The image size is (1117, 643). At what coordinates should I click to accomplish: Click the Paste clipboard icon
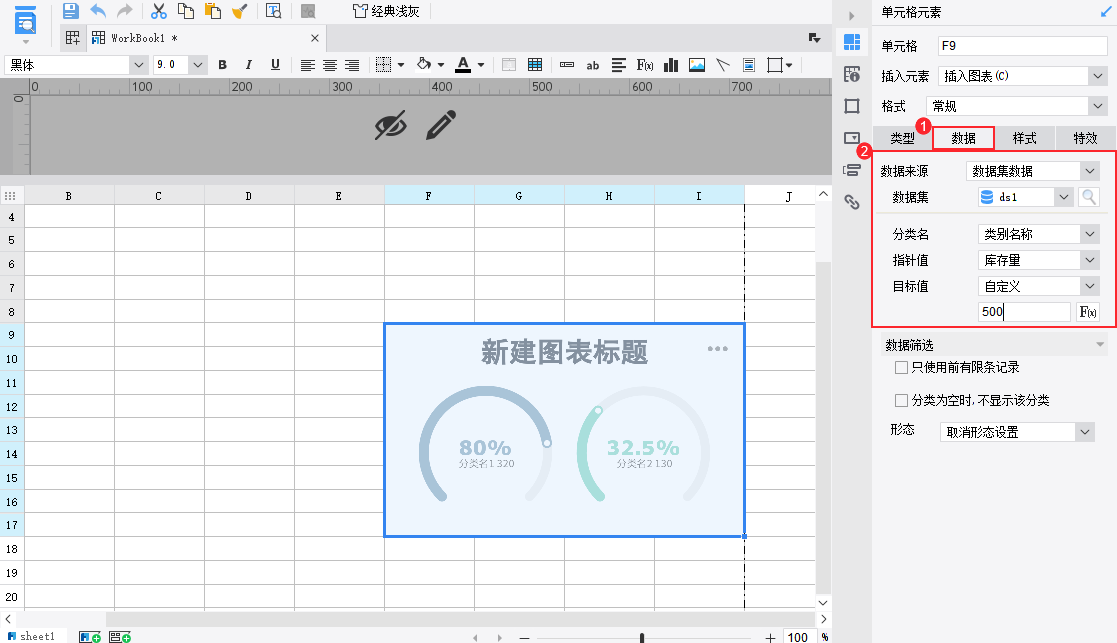[212, 11]
